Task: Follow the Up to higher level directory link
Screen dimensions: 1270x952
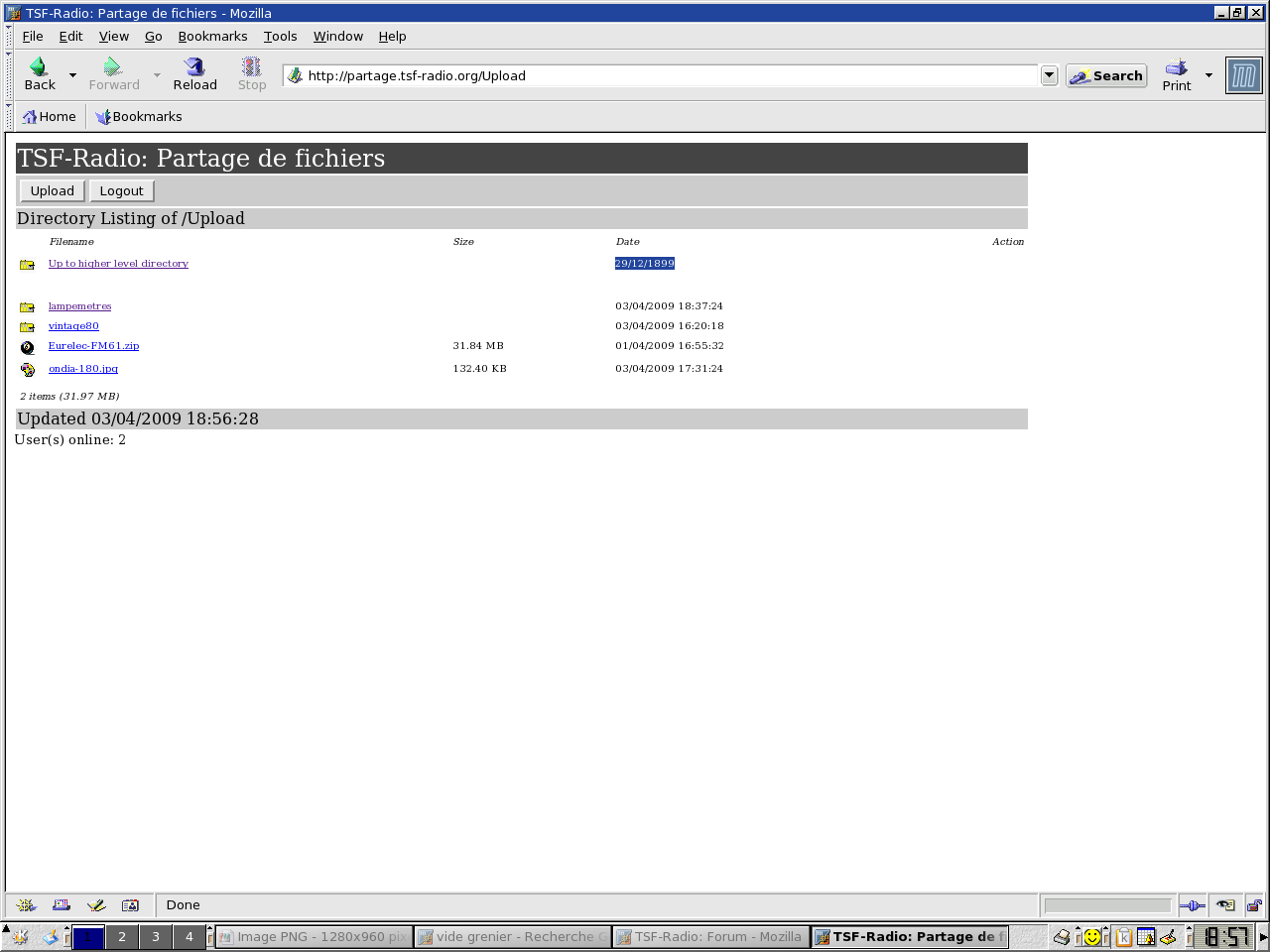Action: 118,264
